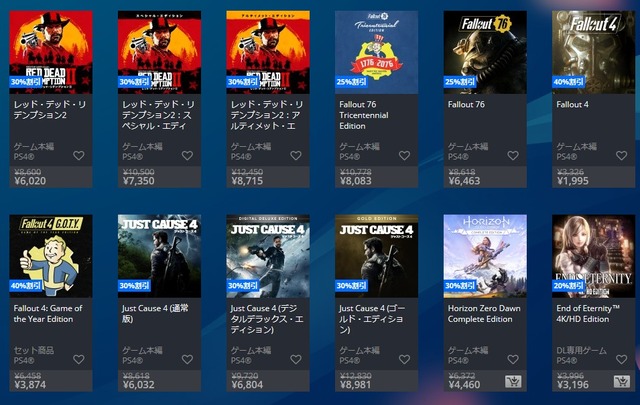This screenshot has width=640, height=405.
Task: Toggle wishlist heart on Fallout 76 Tricentennial Edition
Action: coord(404,156)
